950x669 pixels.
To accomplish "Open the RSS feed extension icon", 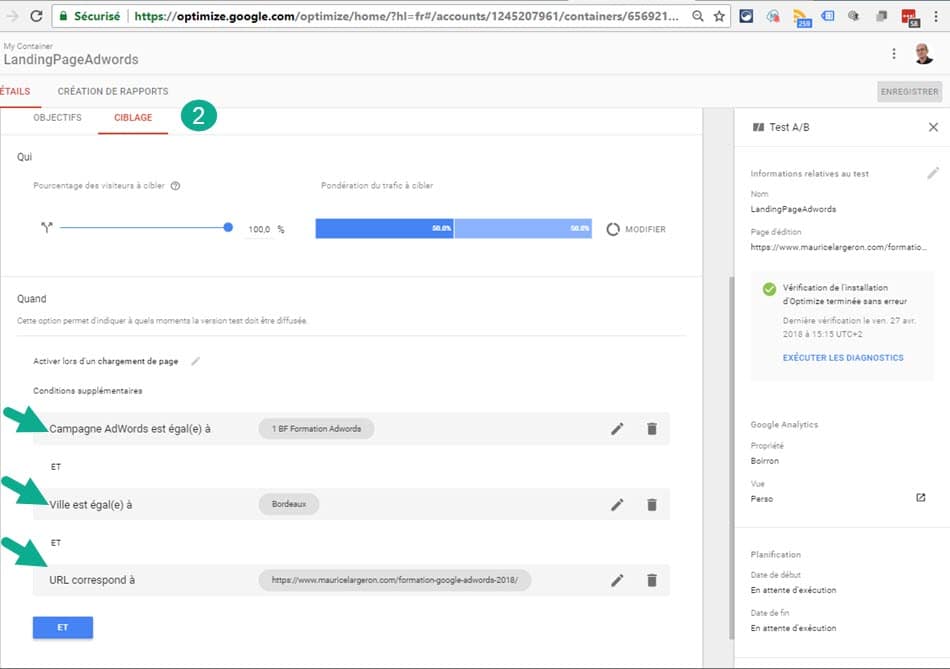I will point(802,18).
